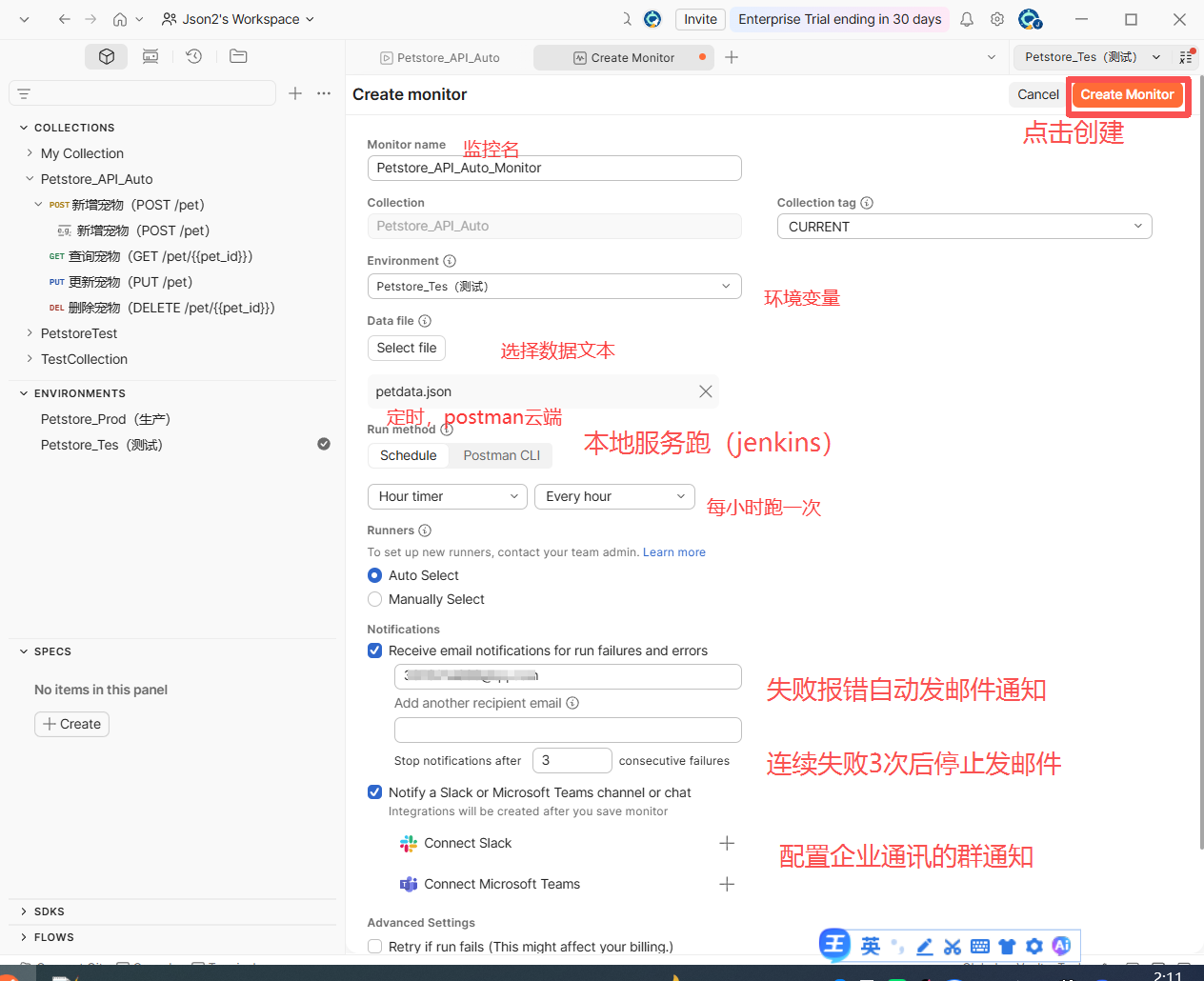
Task: Click the plus icon beside sidebar search
Action: tap(295, 93)
